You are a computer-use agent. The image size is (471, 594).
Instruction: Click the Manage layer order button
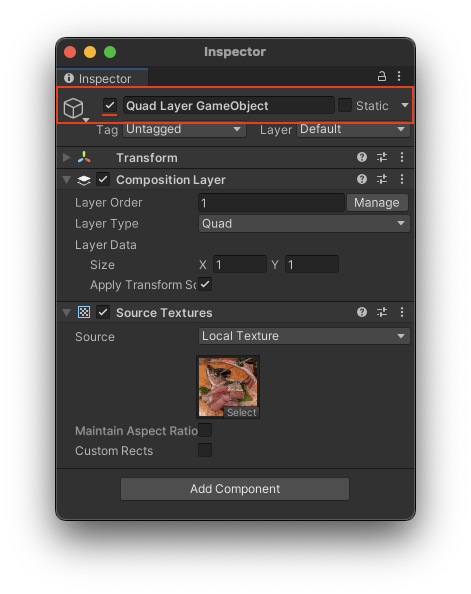[x=377, y=203]
